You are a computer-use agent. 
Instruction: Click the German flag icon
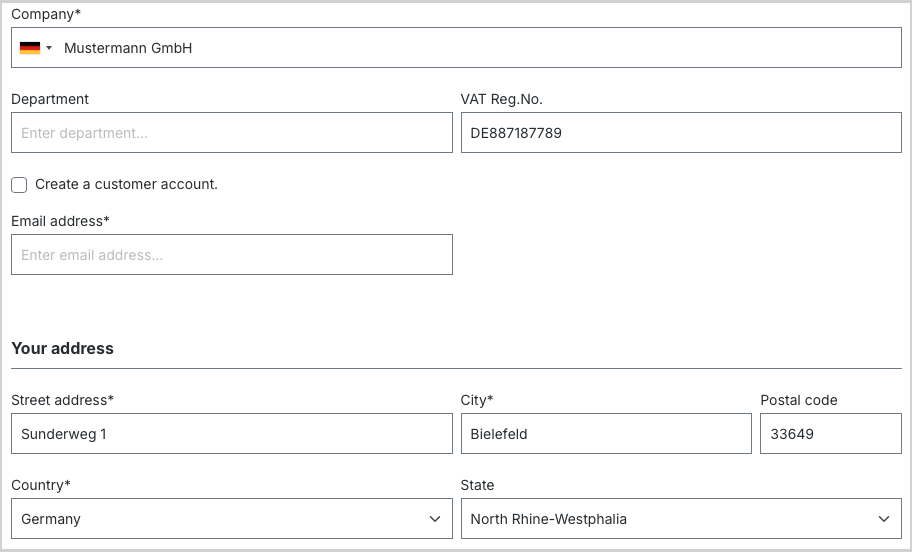coord(30,48)
